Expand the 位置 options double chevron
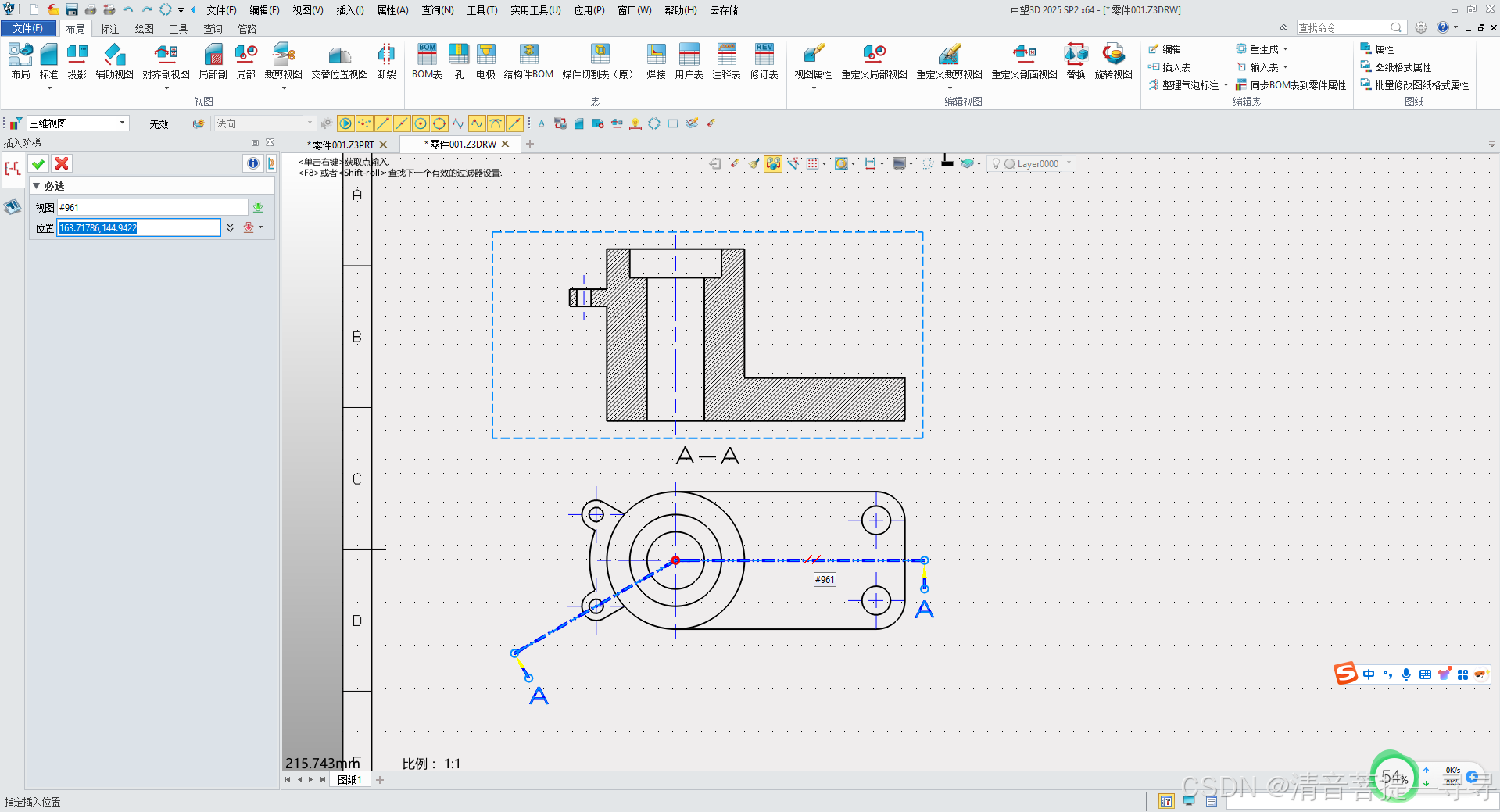The image size is (1500, 812). (230, 227)
